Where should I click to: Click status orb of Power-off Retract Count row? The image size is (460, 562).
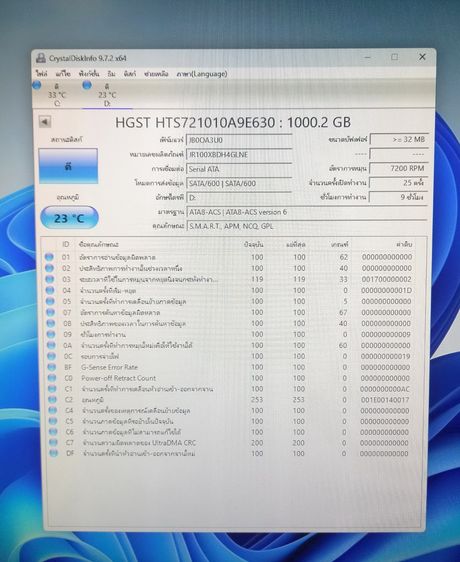[x=52, y=378]
